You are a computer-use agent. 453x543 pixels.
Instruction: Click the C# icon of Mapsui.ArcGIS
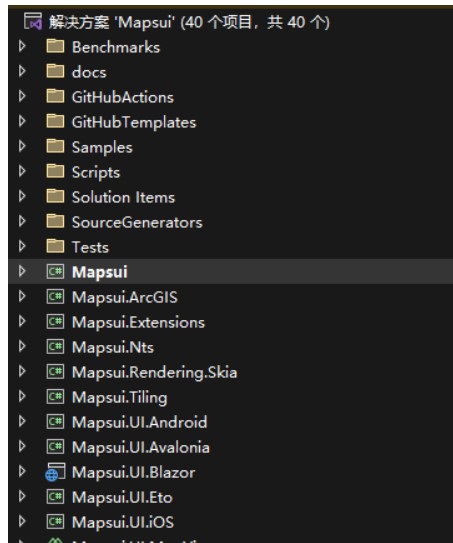(55, 296)
